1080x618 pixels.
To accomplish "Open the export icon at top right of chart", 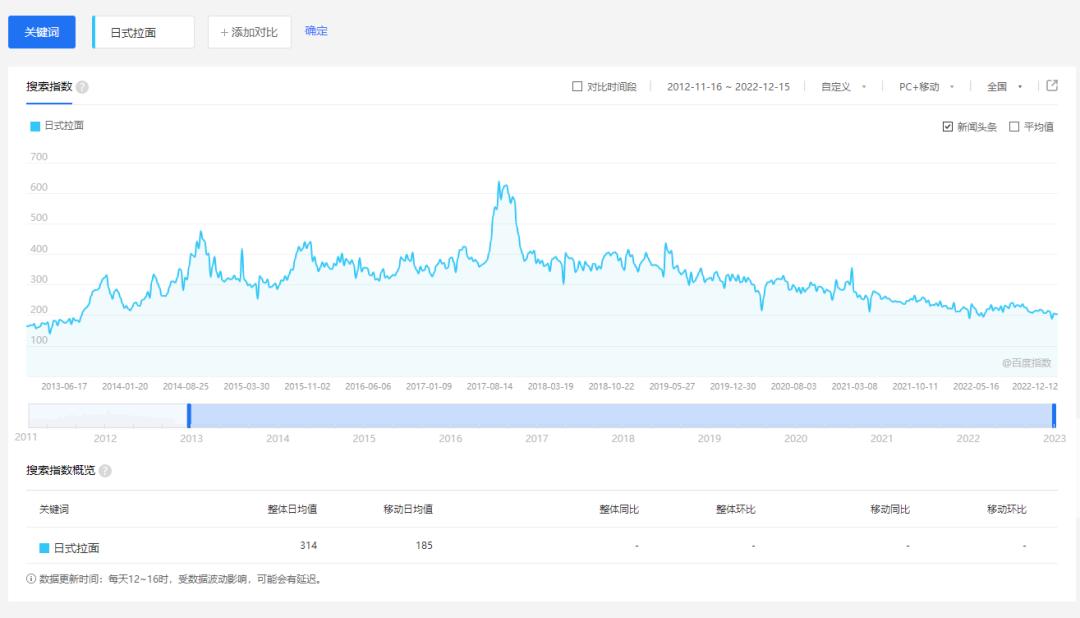I will click(1050, 86).
